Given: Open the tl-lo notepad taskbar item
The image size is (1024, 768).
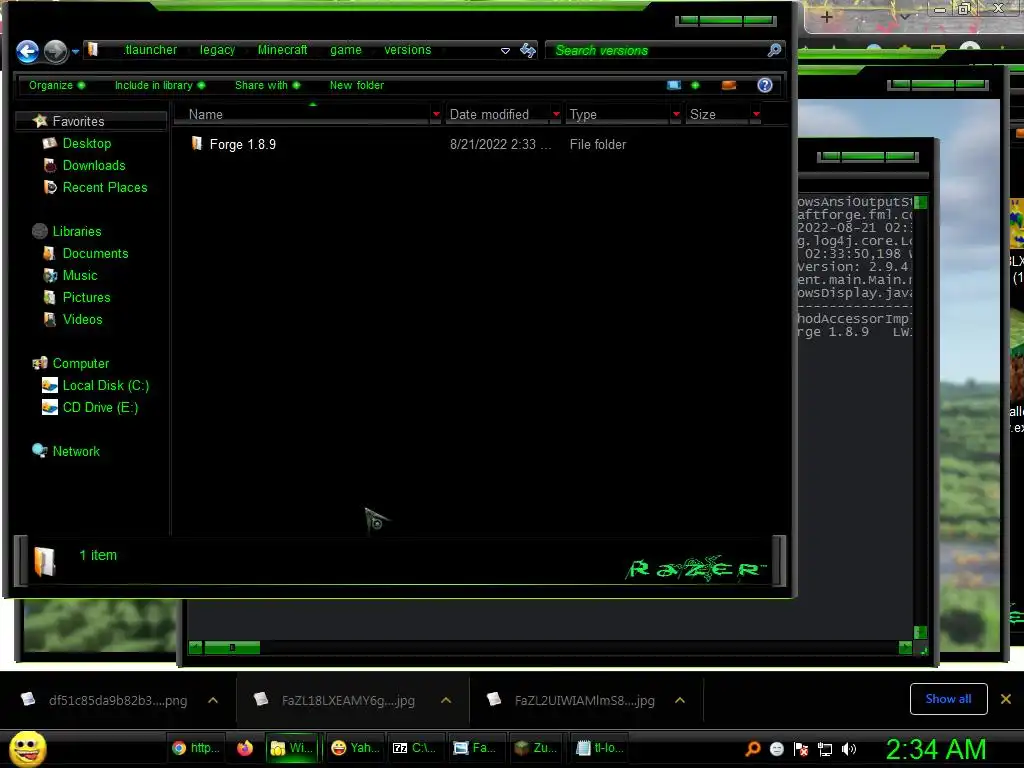Looking at the screenshot, I should (600, 748).
